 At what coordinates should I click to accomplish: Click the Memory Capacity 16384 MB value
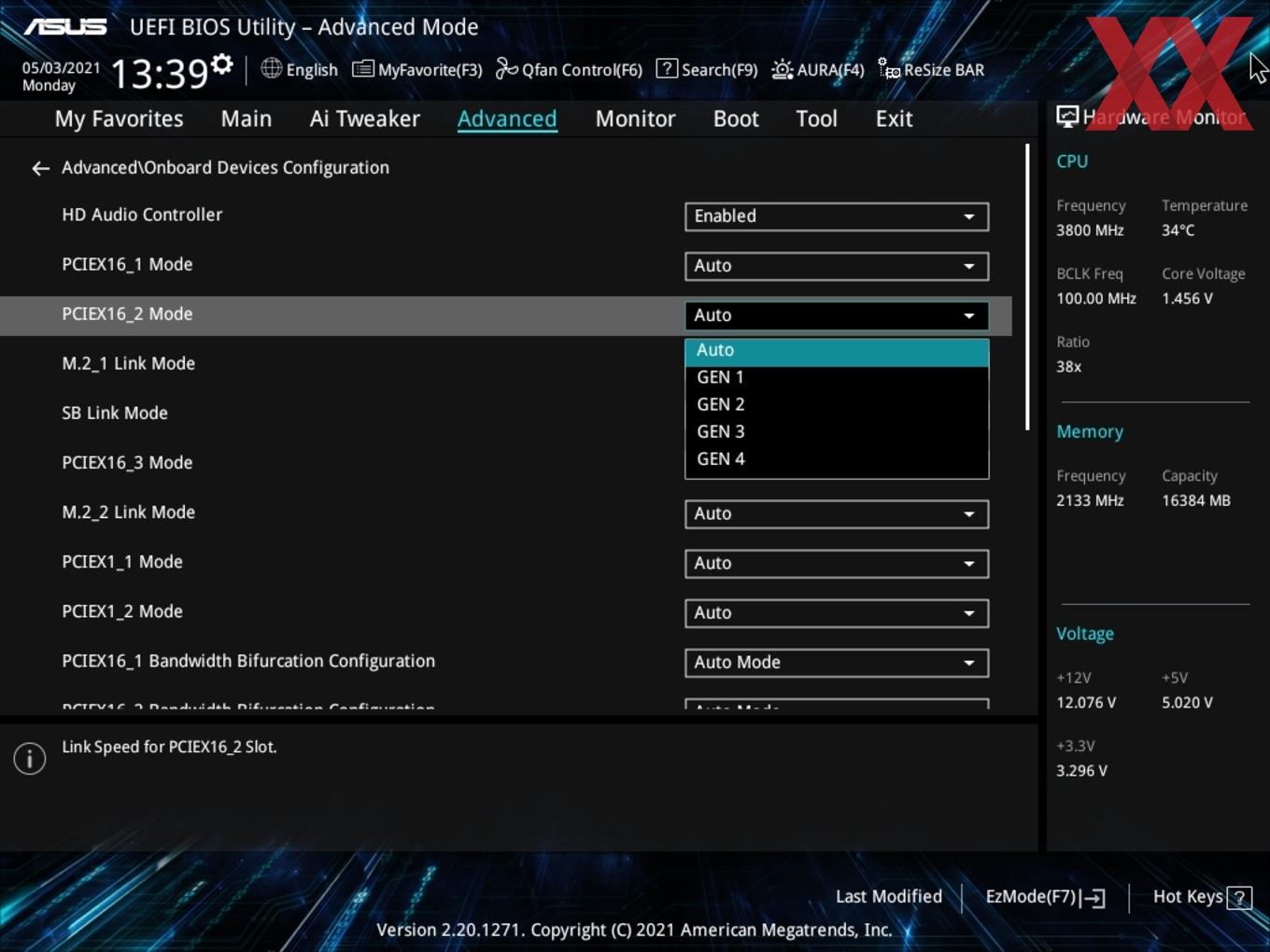(1196, 501)
